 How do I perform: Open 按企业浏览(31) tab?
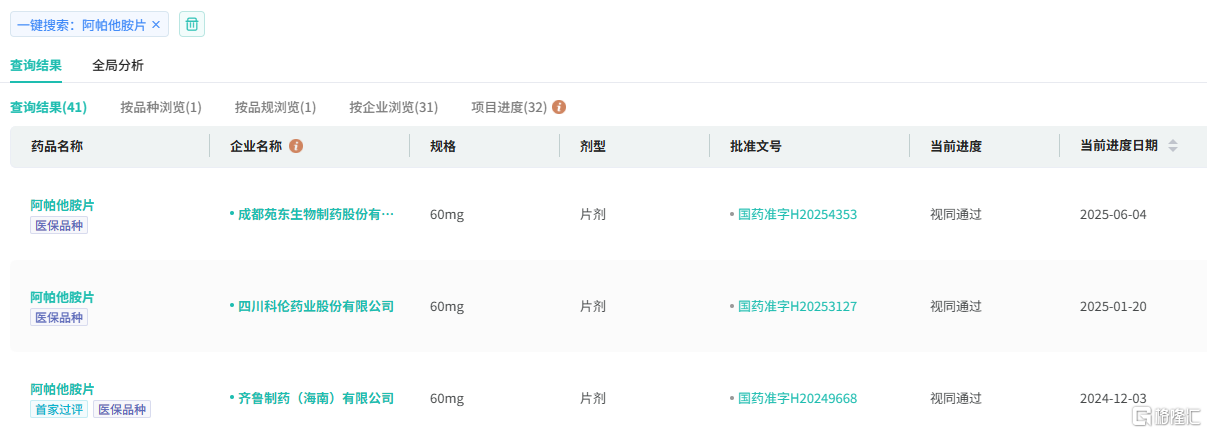pyautogui.click(x=394, y=107)
